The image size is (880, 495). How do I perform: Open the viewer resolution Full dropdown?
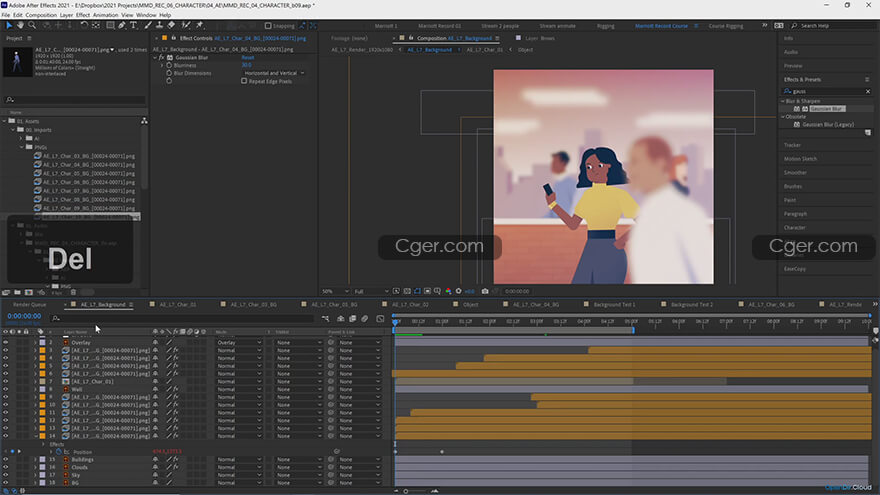(x=371, y=291)
